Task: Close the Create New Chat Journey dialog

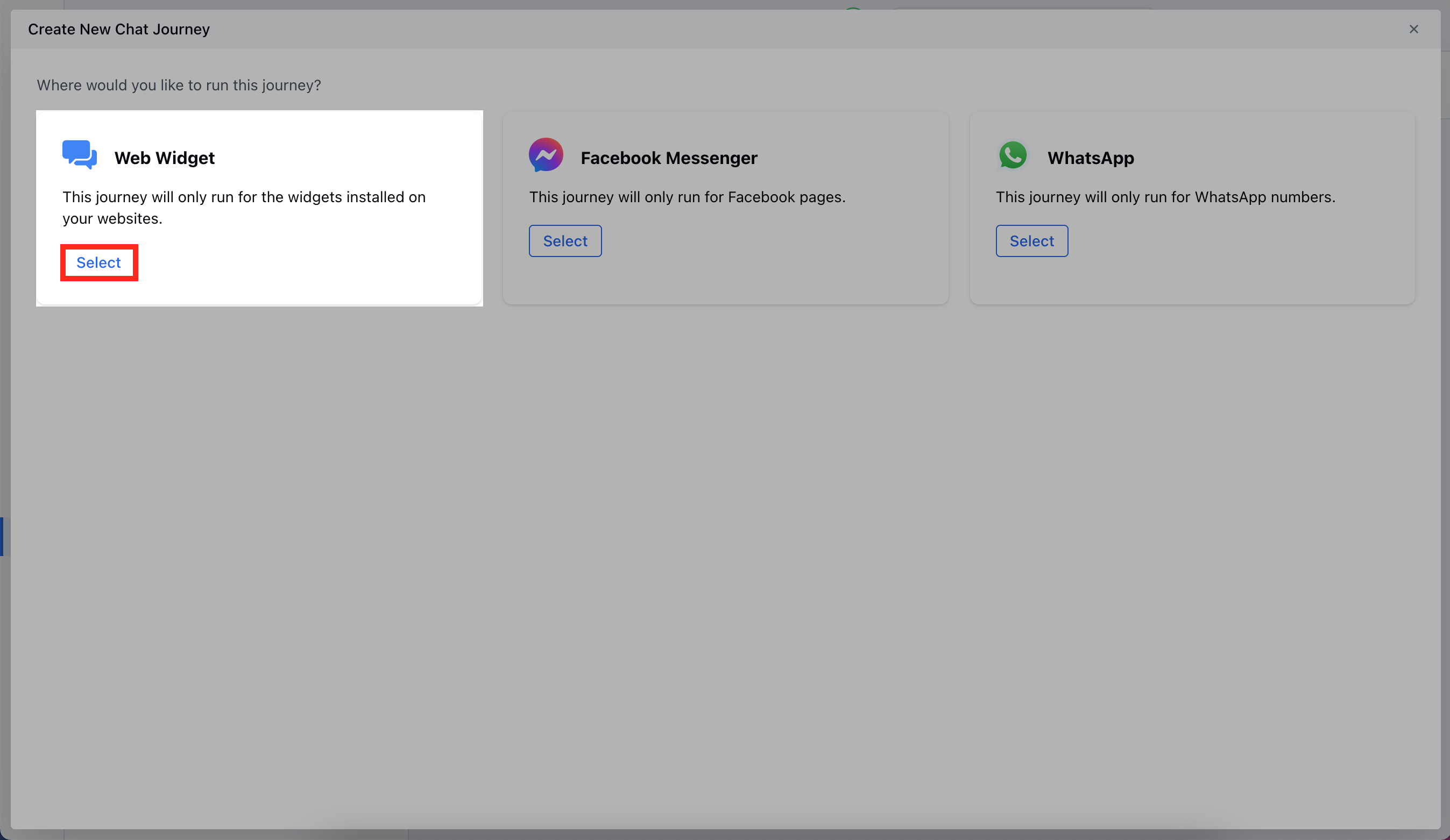Action: point(1413,30)
